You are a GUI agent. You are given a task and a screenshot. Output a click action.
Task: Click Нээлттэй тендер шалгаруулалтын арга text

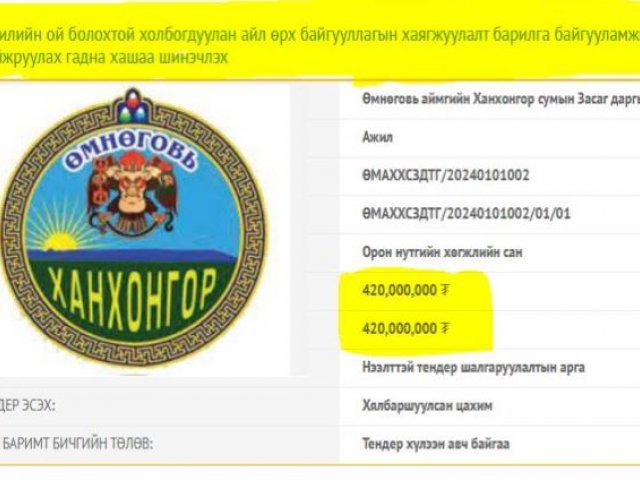(x=473, y=367)
